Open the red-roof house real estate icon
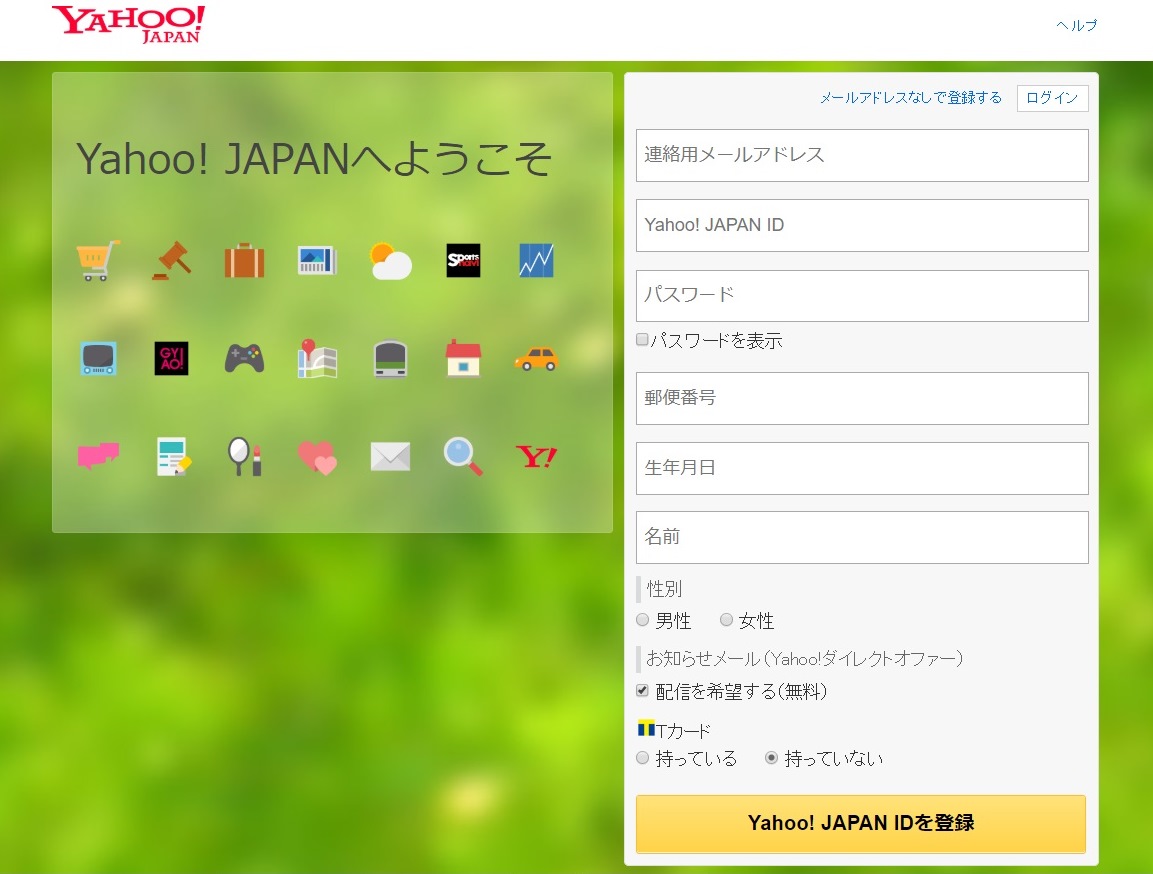 [463, 358]
